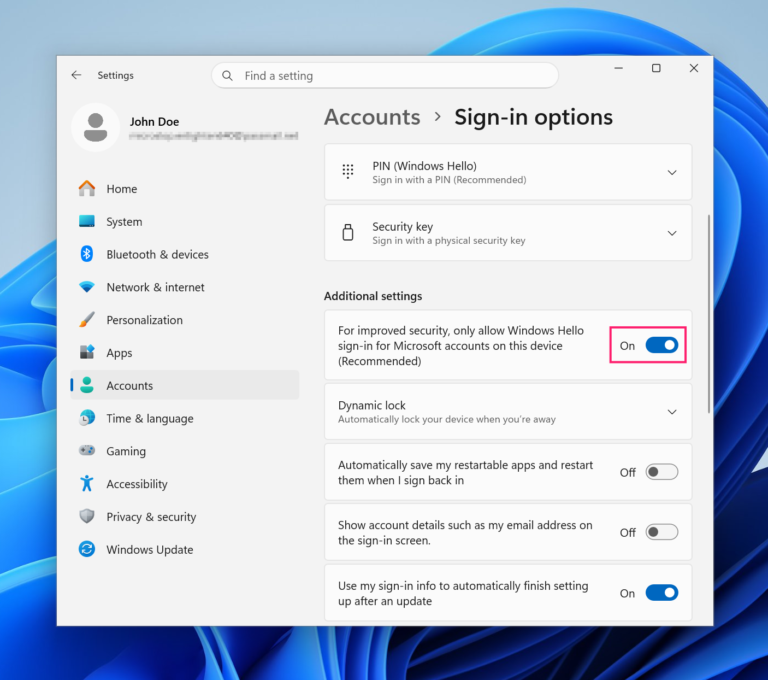Click the John Doe account name
This screenshot has height=680, width=768.
[154, 121]
